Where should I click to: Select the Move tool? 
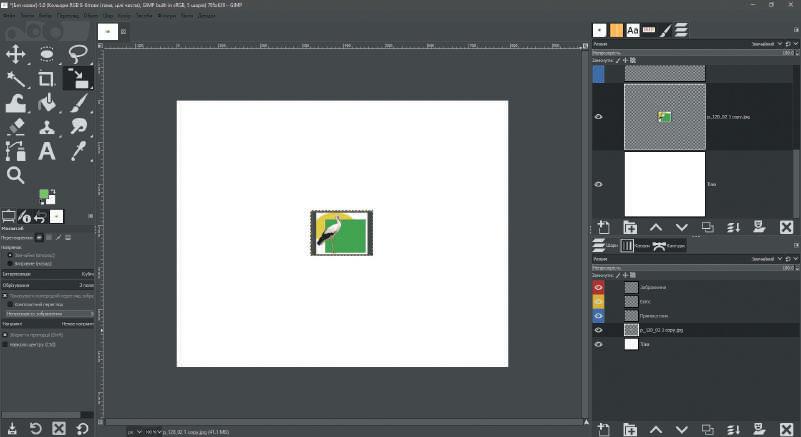pyautogui.click(x=16, y=54)
